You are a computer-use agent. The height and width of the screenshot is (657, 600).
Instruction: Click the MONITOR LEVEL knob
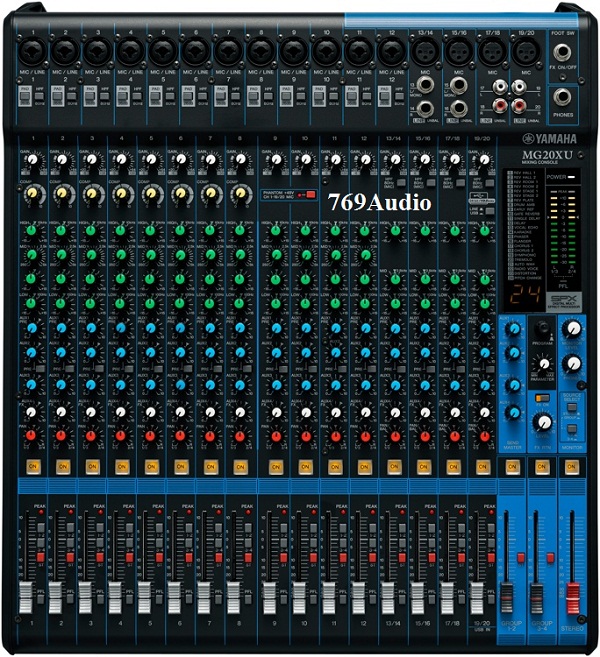click(573, 329)
